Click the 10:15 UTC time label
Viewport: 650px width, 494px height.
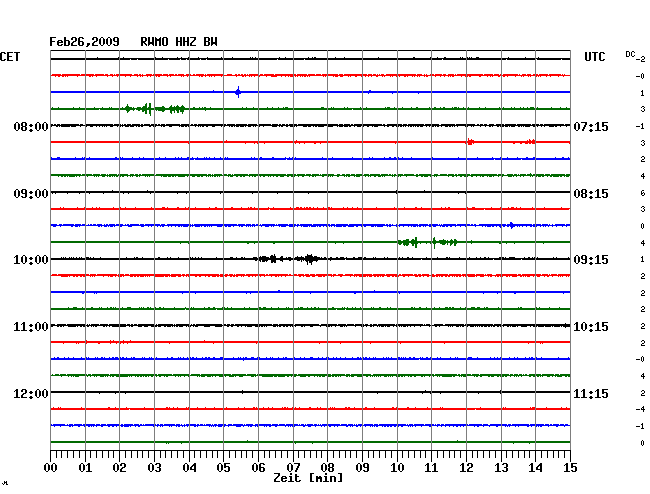[x=591, y=327]
